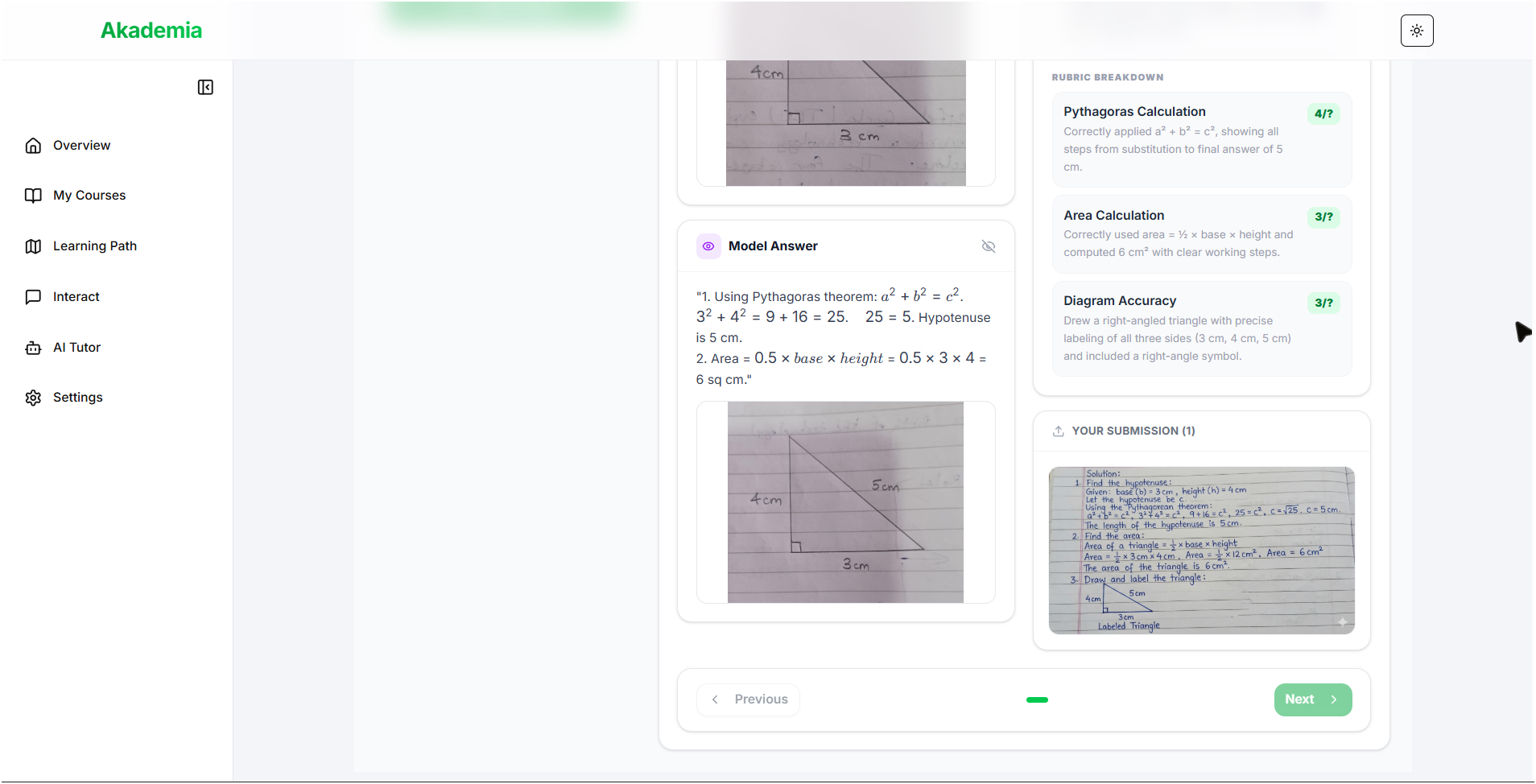This screenshot has height=784, width=1536.
Task: Click the Akademia logo
Action: pyautogui.click(x=151, y=31)
